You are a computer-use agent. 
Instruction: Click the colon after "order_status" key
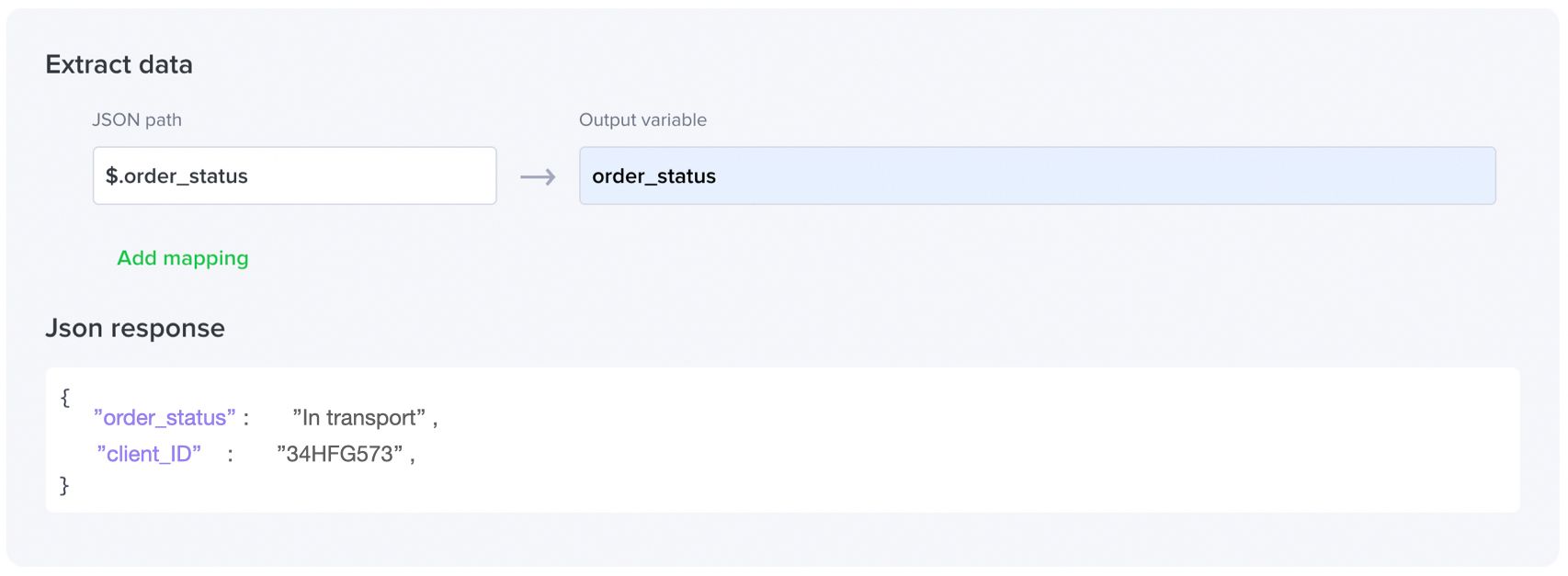click(246, 419)
